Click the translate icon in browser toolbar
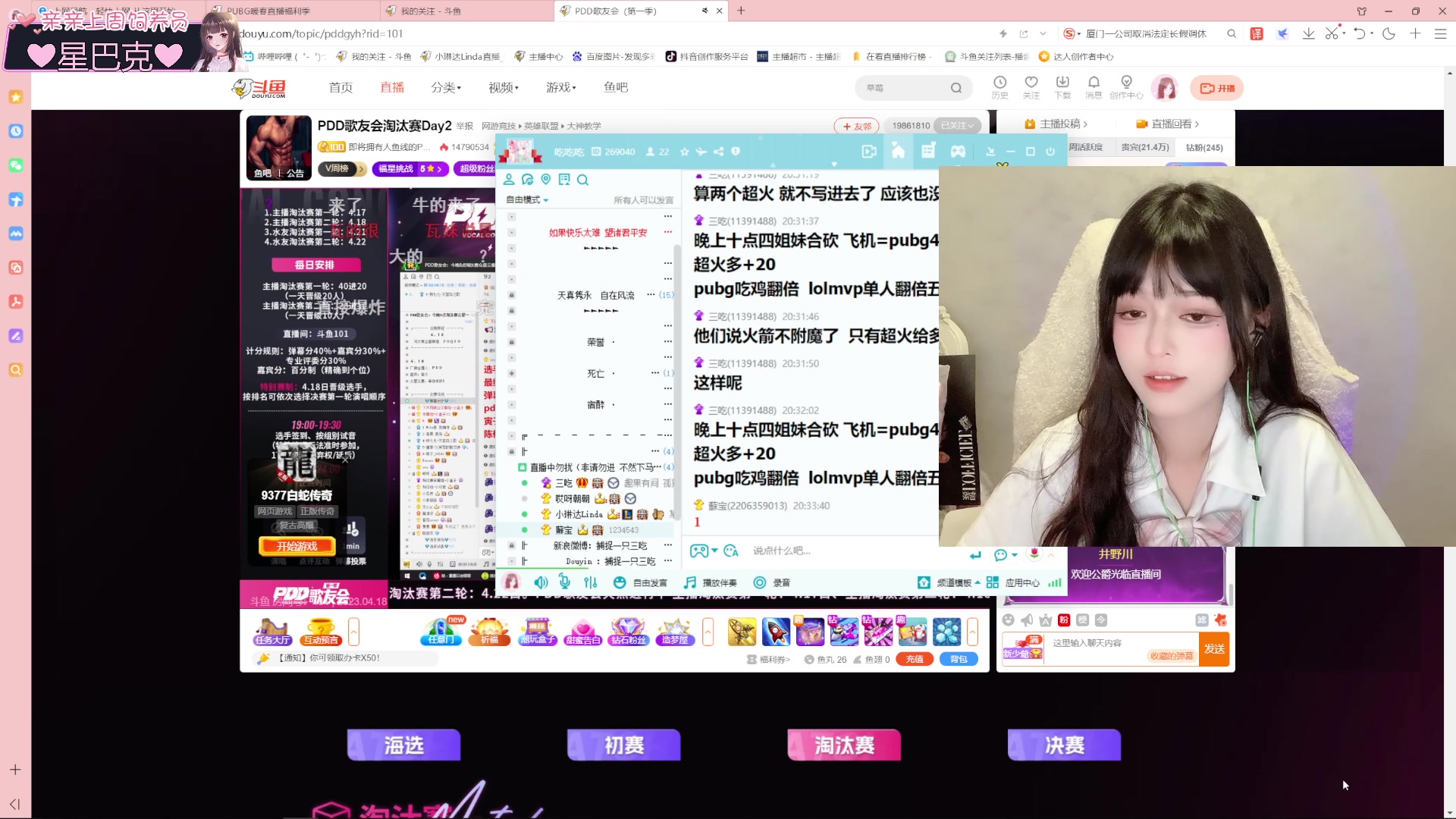The image size is (1456, 819). coord(1257,33)
